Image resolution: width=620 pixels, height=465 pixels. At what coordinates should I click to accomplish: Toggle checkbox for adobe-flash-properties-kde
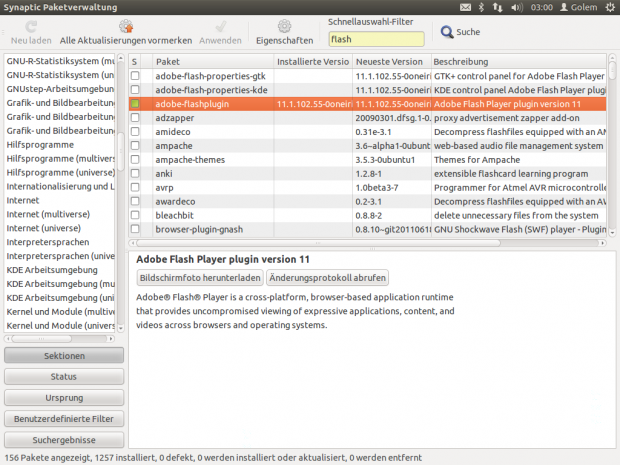click(x=135, y=90)
